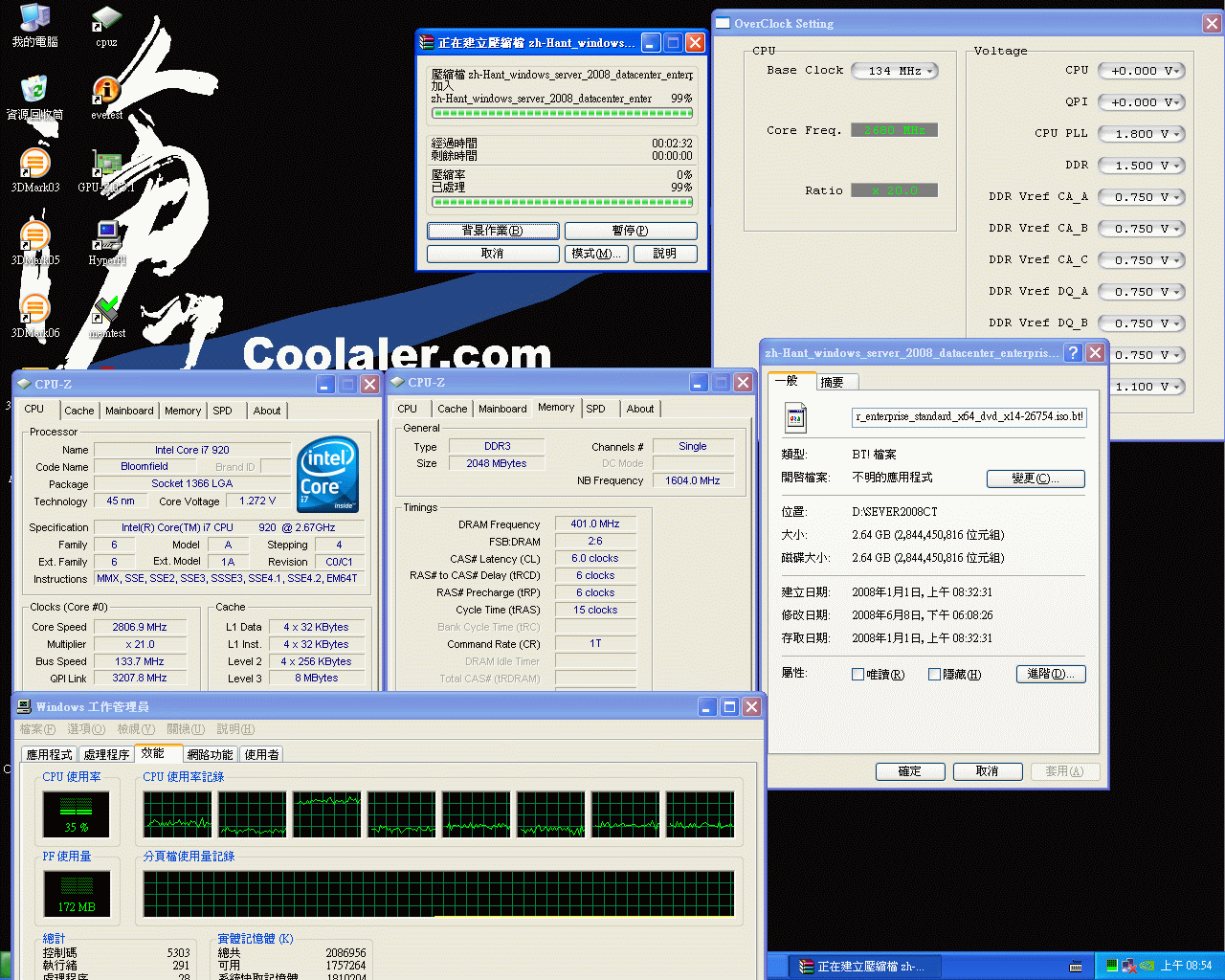Click the disconnected network tray icon
Viewport: 1225px width, 980px height.
(1128, 967)
